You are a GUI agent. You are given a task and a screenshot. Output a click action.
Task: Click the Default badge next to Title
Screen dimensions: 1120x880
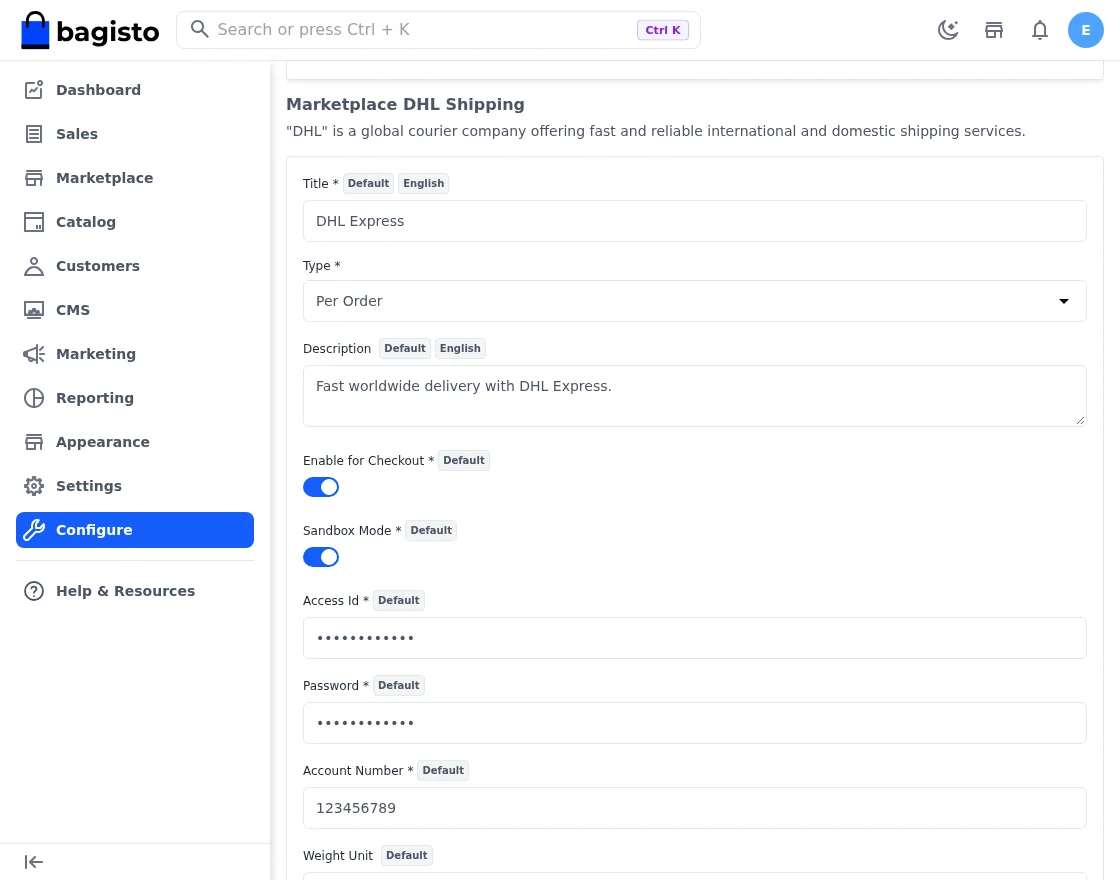point(369,184)
